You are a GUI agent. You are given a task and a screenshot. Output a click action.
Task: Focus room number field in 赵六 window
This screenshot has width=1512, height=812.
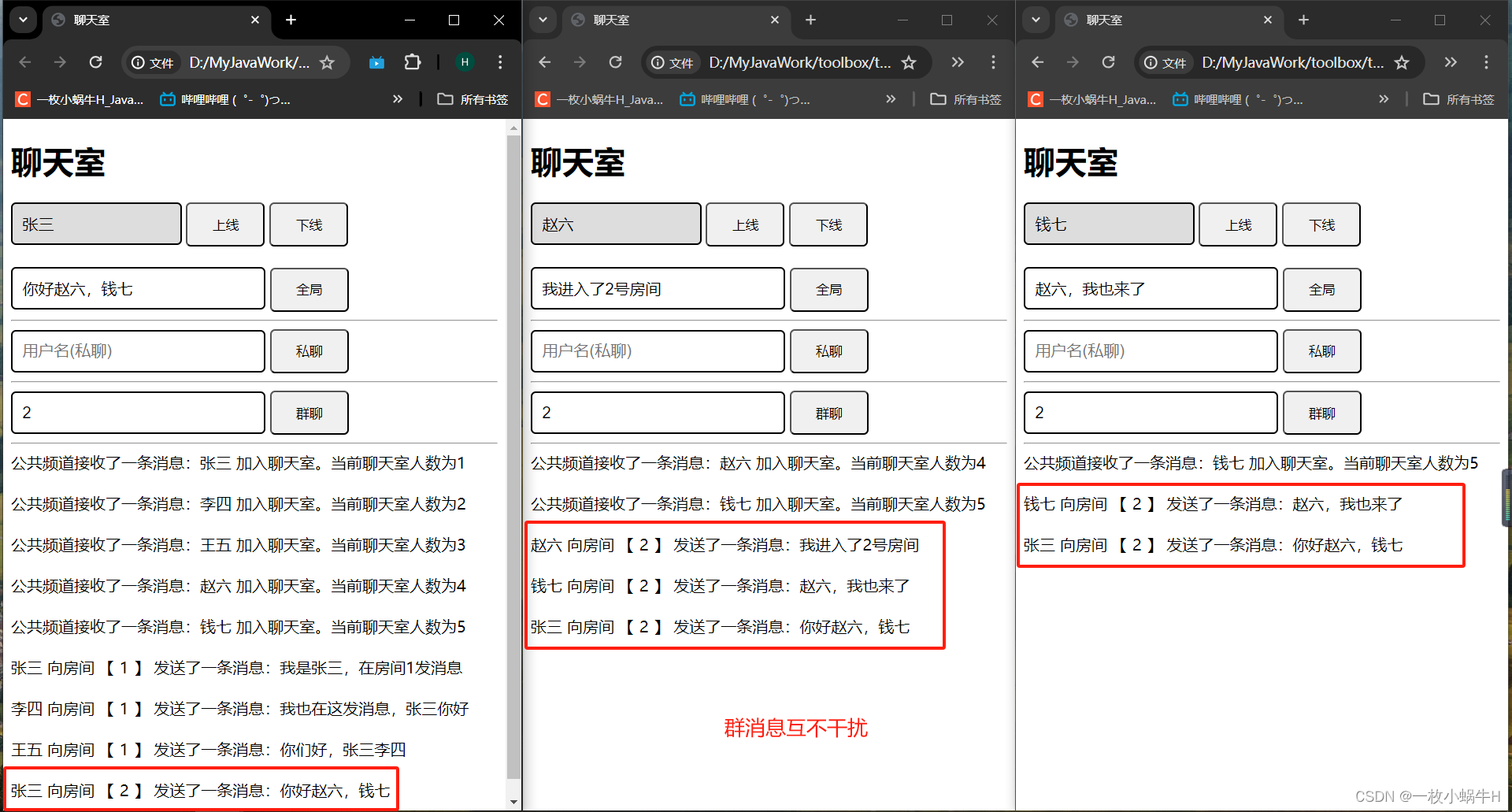658,412
